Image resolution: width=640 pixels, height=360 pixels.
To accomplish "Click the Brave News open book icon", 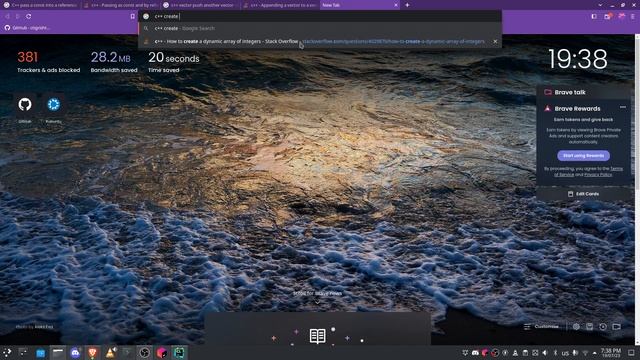I will coord(317,336).
